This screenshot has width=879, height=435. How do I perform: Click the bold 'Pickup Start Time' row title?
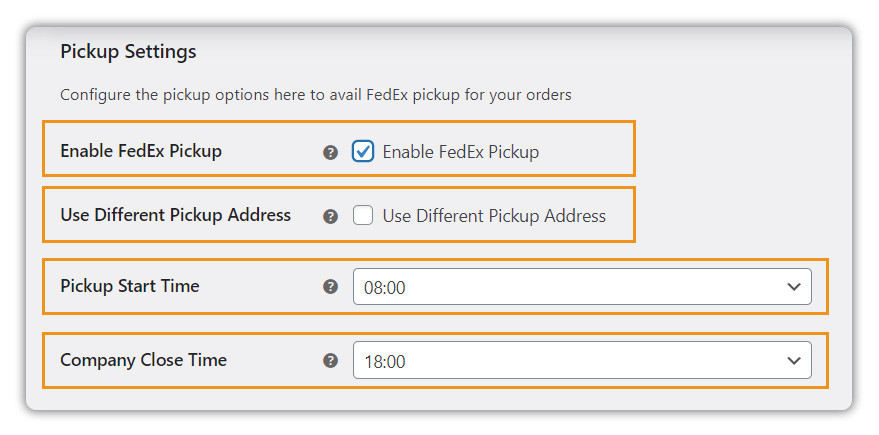pos(130,286)
